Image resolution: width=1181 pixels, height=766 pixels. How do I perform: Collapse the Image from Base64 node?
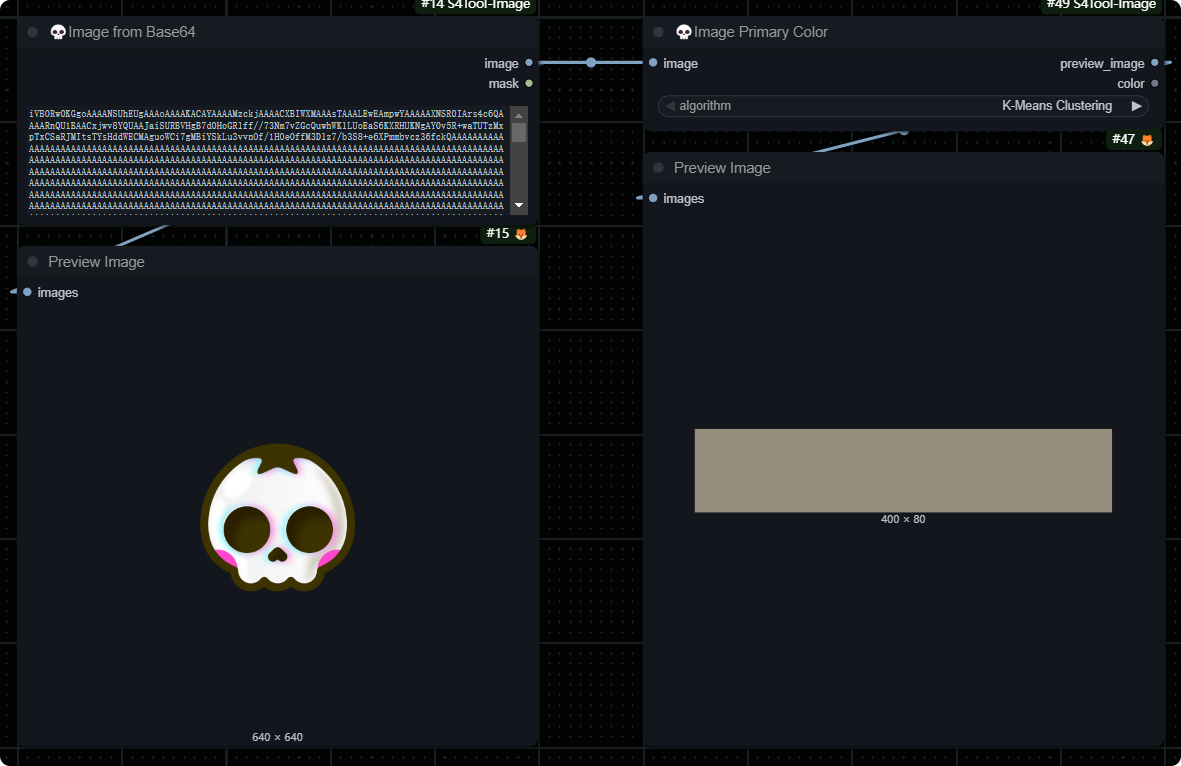(x=33, y=32)
